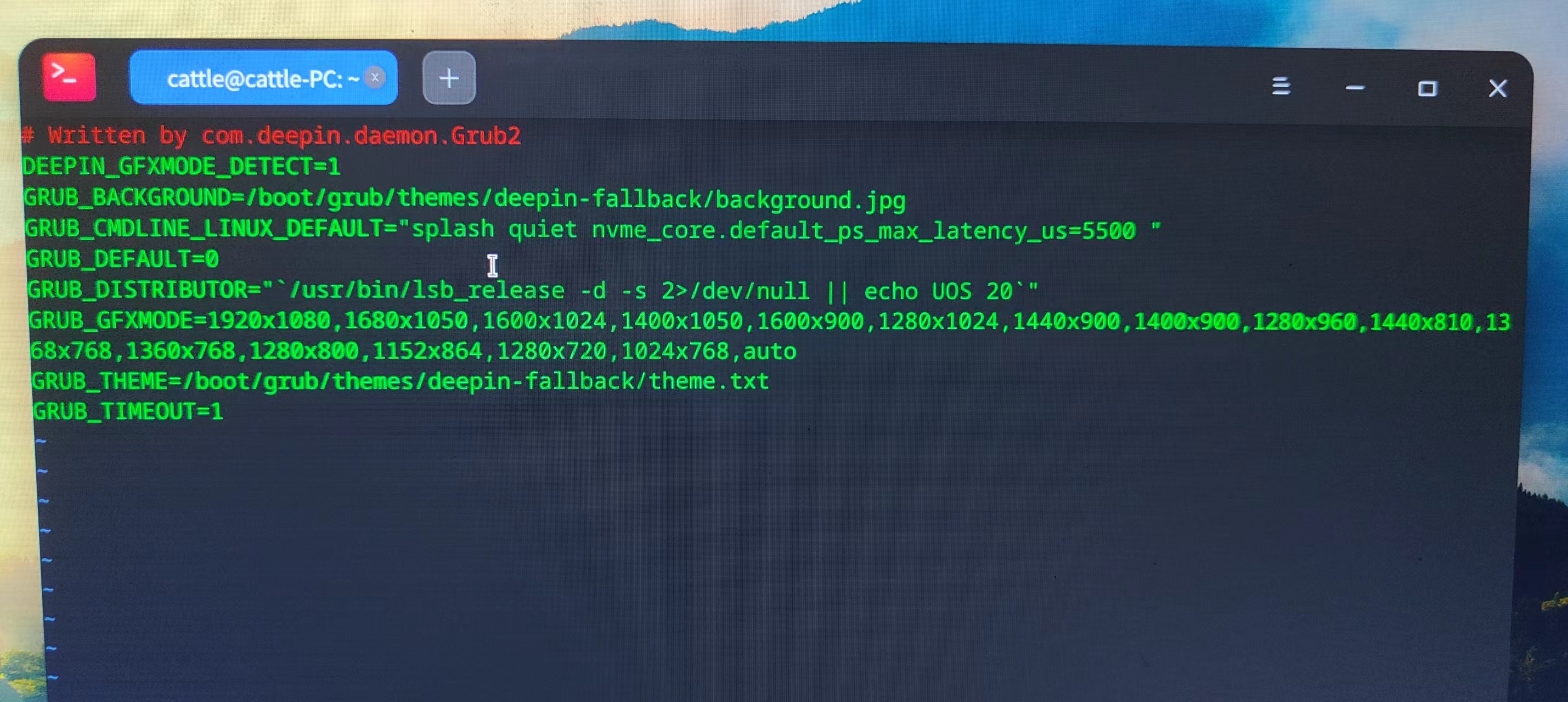
Task: Click the red terminal app icon
Action: coord(69,77)
